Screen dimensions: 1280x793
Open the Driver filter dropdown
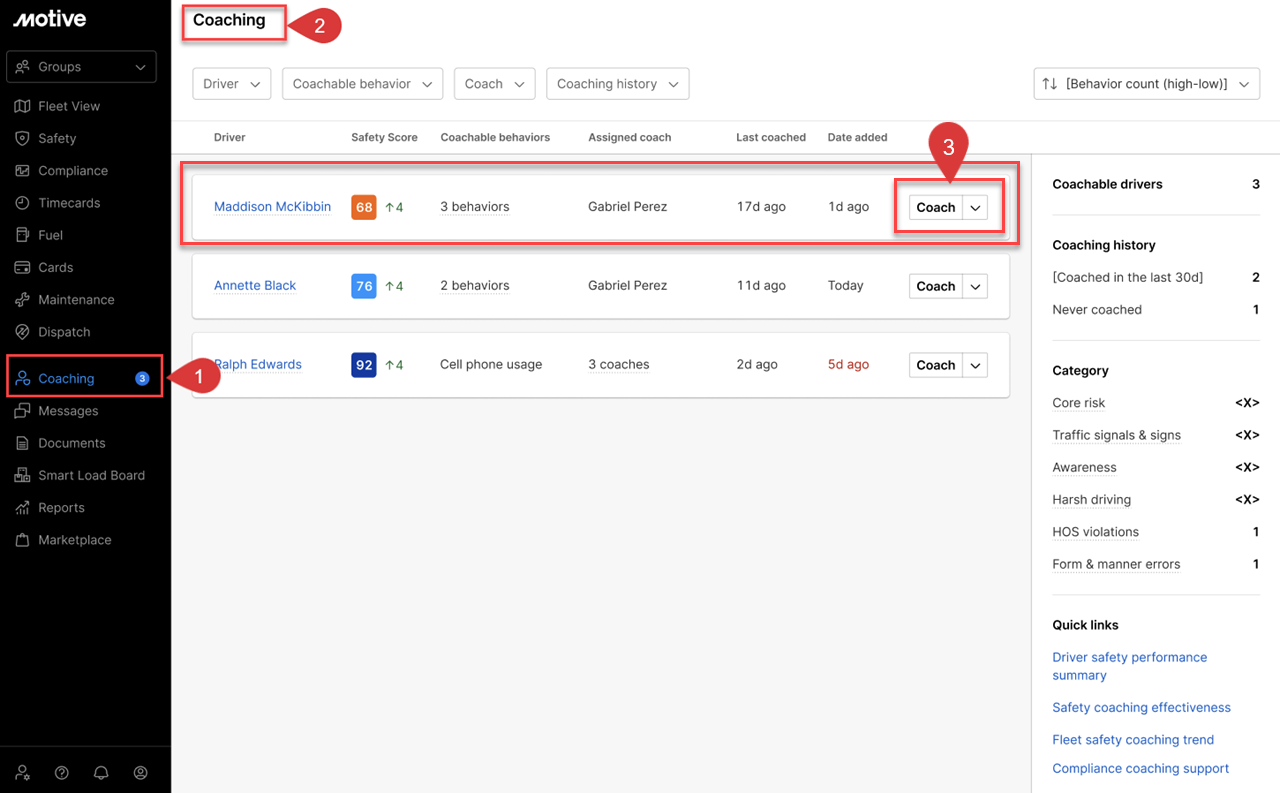[231, 84]
